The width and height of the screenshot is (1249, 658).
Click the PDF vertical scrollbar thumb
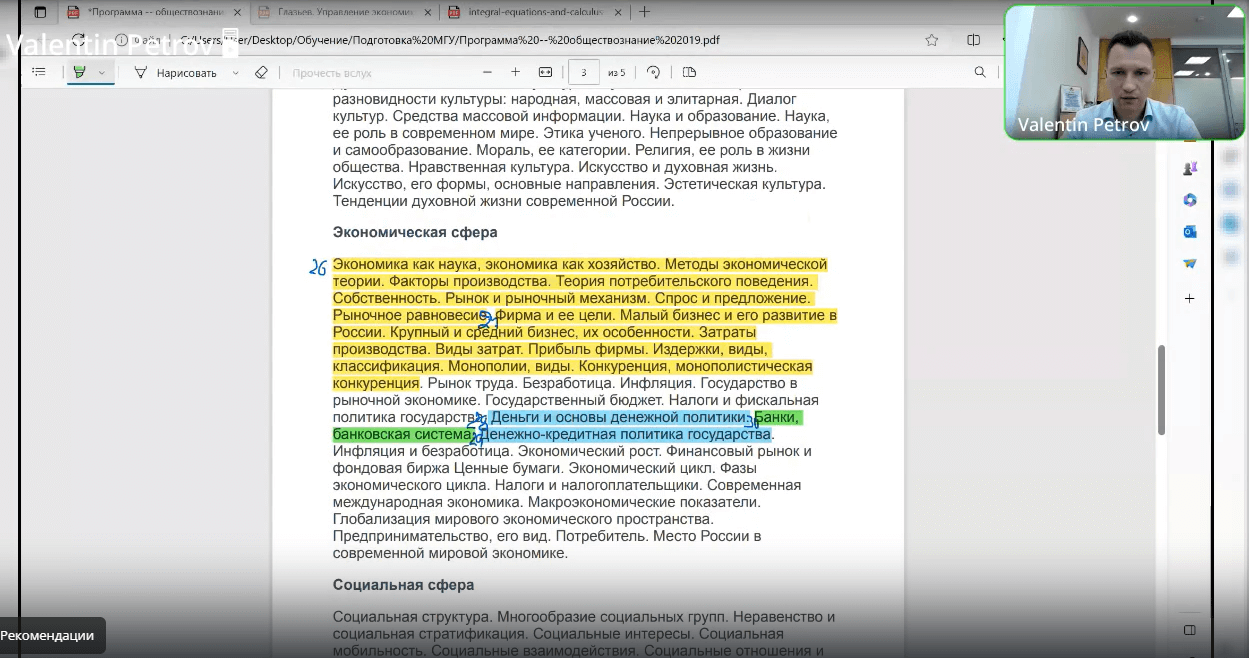(x=1161, y=390)
